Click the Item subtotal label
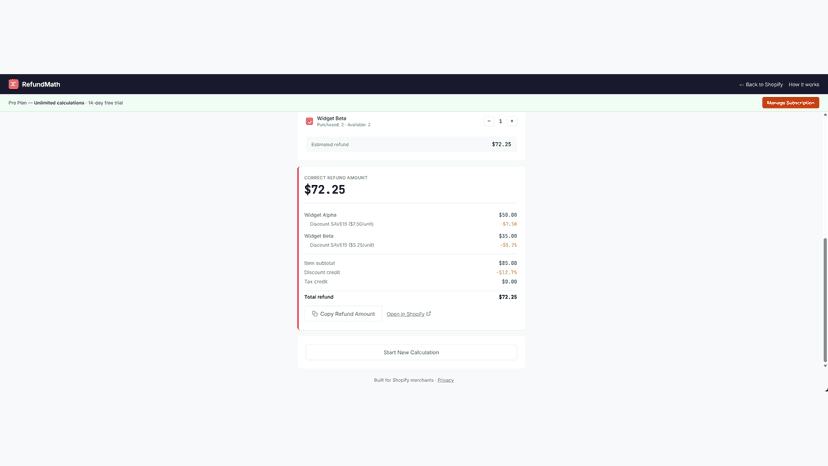 click(319, 263)
